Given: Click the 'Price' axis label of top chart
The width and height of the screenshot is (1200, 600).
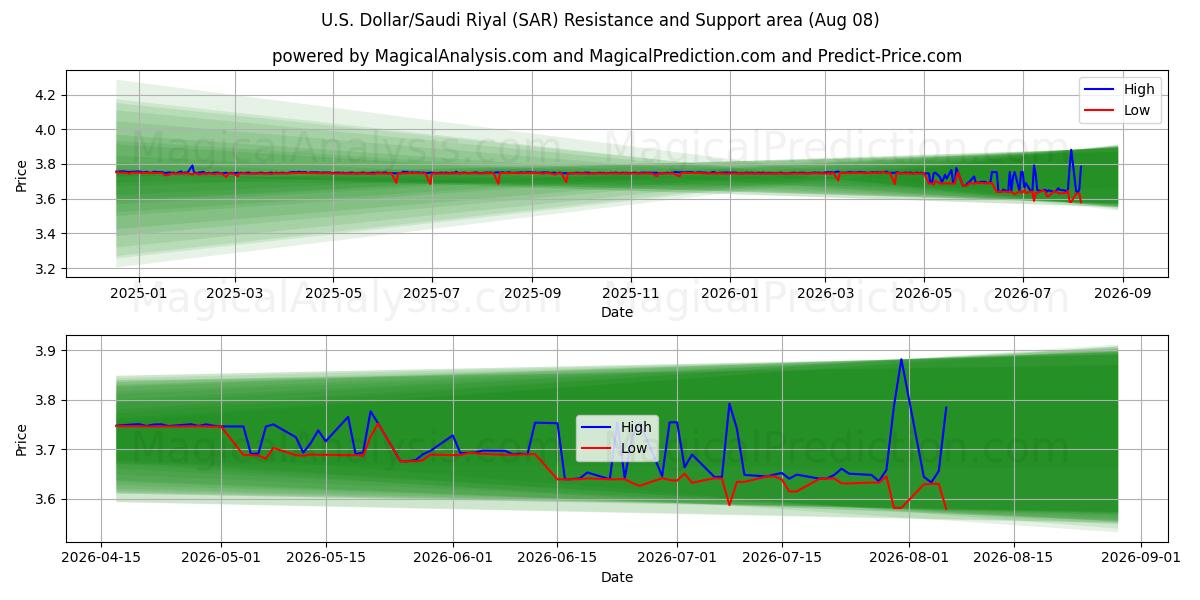Looking at the screenshot, I should (x=22, y=174).
